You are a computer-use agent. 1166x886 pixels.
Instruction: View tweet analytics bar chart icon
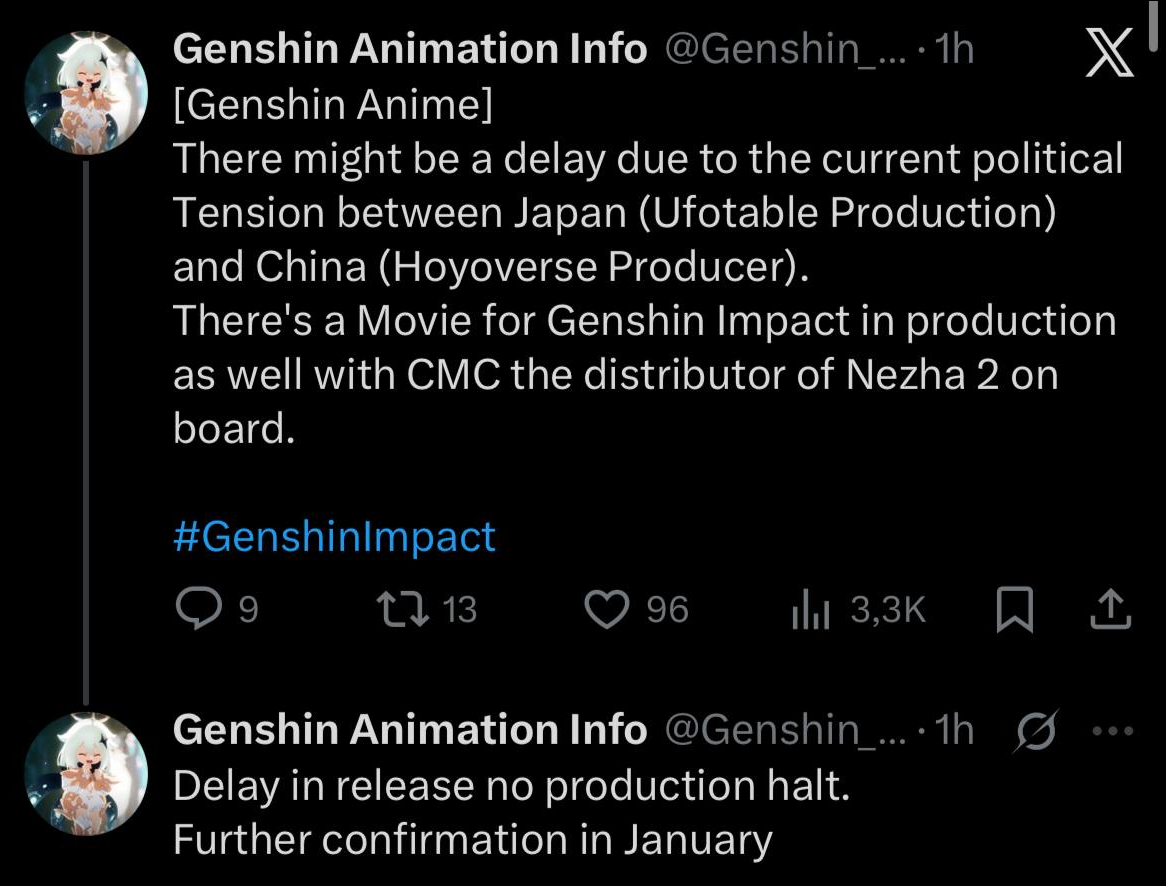811,608
